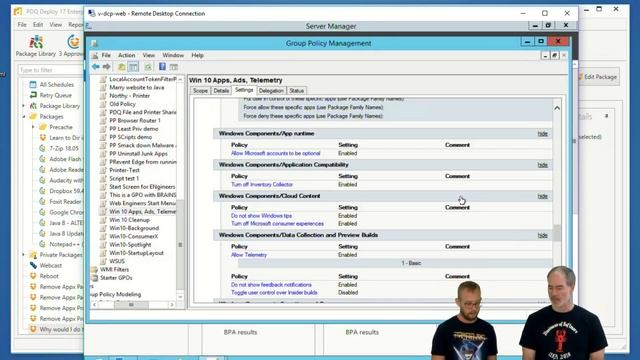Select the Win10-ConsumerX GPO
Screen dimensions: 640x360
[x=133, y=236]
